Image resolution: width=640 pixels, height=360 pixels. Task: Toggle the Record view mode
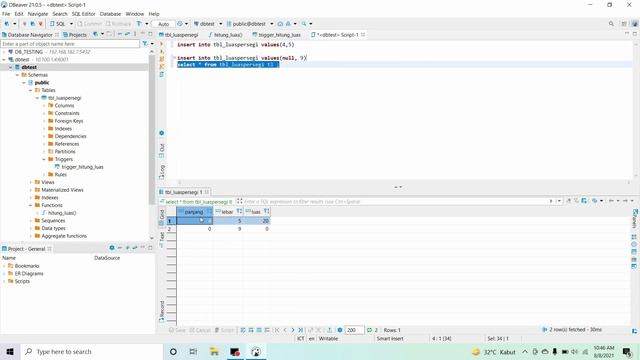(162, 312)
